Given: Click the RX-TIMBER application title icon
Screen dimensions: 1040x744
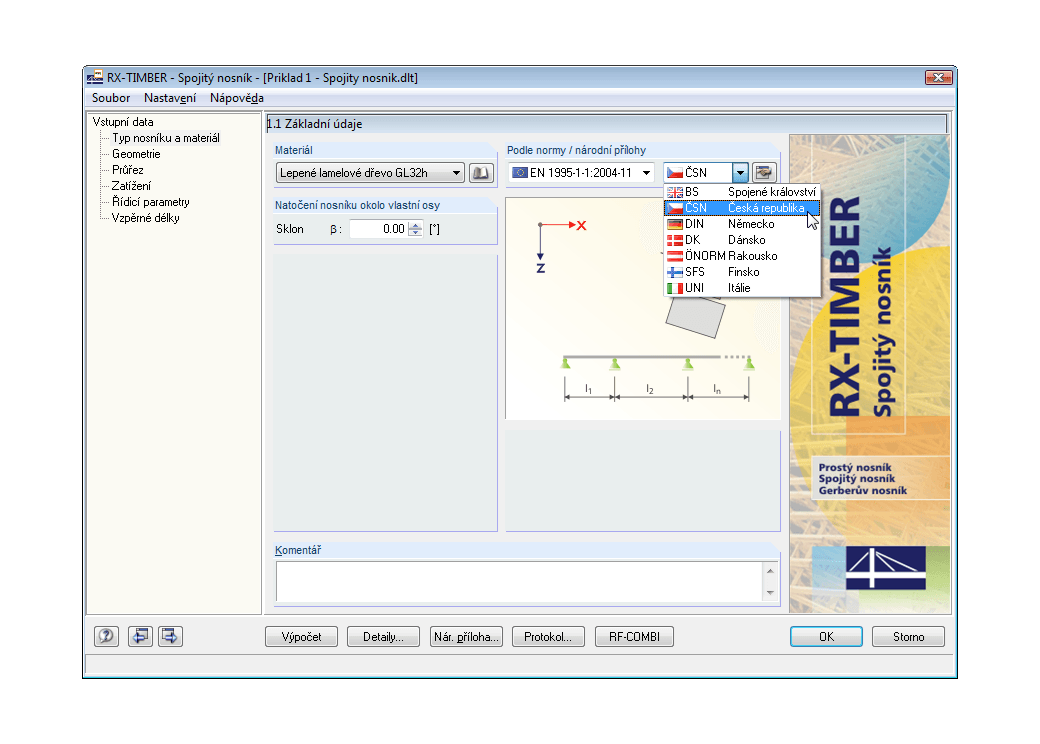Looking at the screenshot, I should 95,78.
